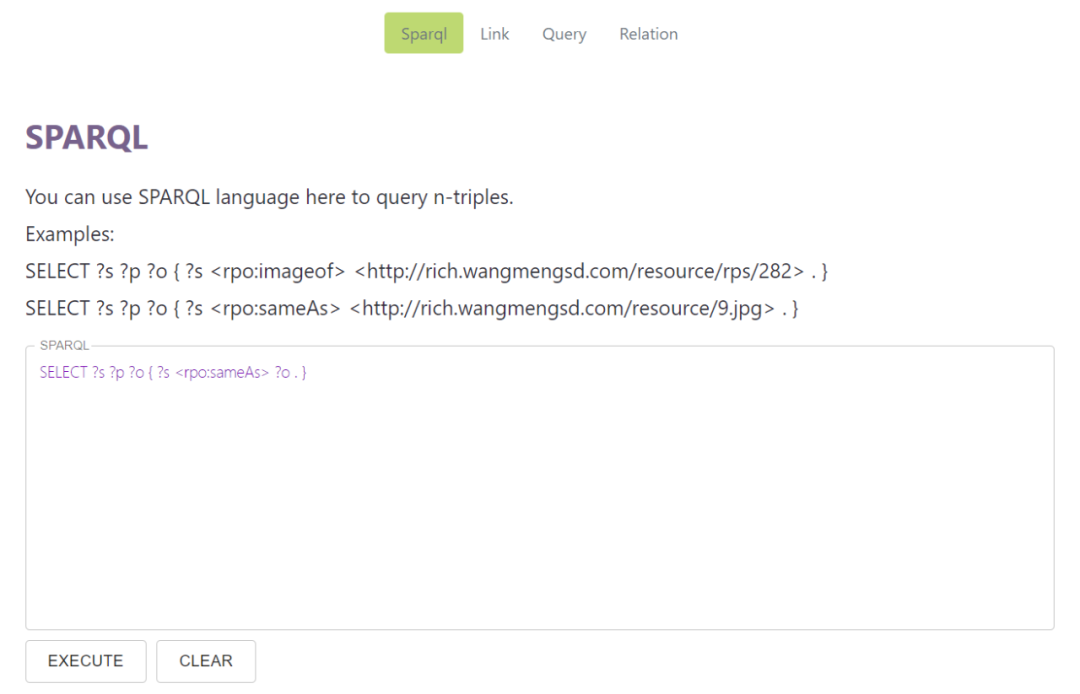Click the purple SPARQL page heading
Viewport: 1080px width, 694px height.
tap(86, 138)
